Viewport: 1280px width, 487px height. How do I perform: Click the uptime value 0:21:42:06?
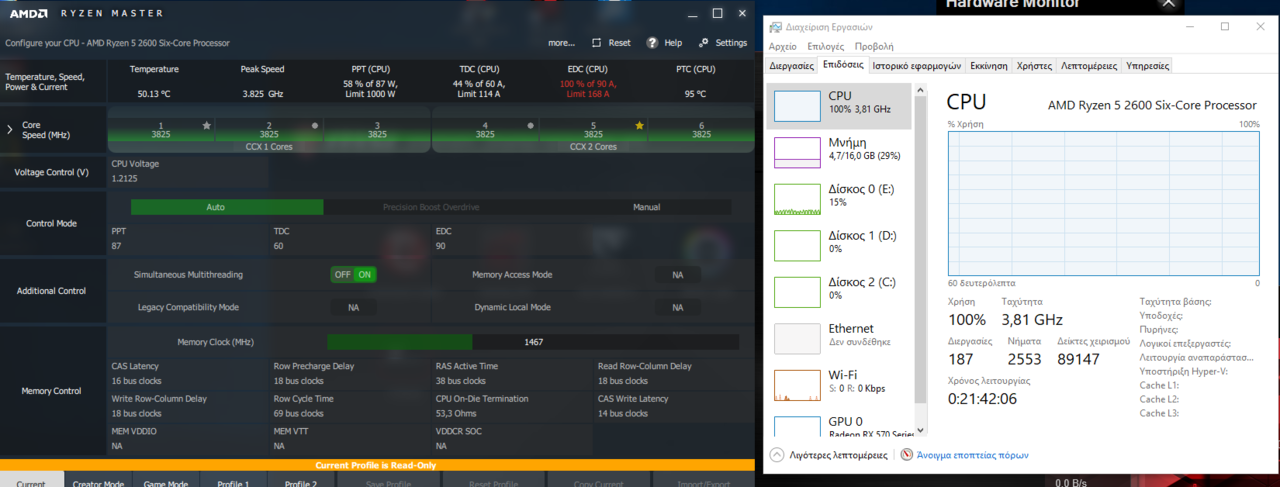pos(982,398)
